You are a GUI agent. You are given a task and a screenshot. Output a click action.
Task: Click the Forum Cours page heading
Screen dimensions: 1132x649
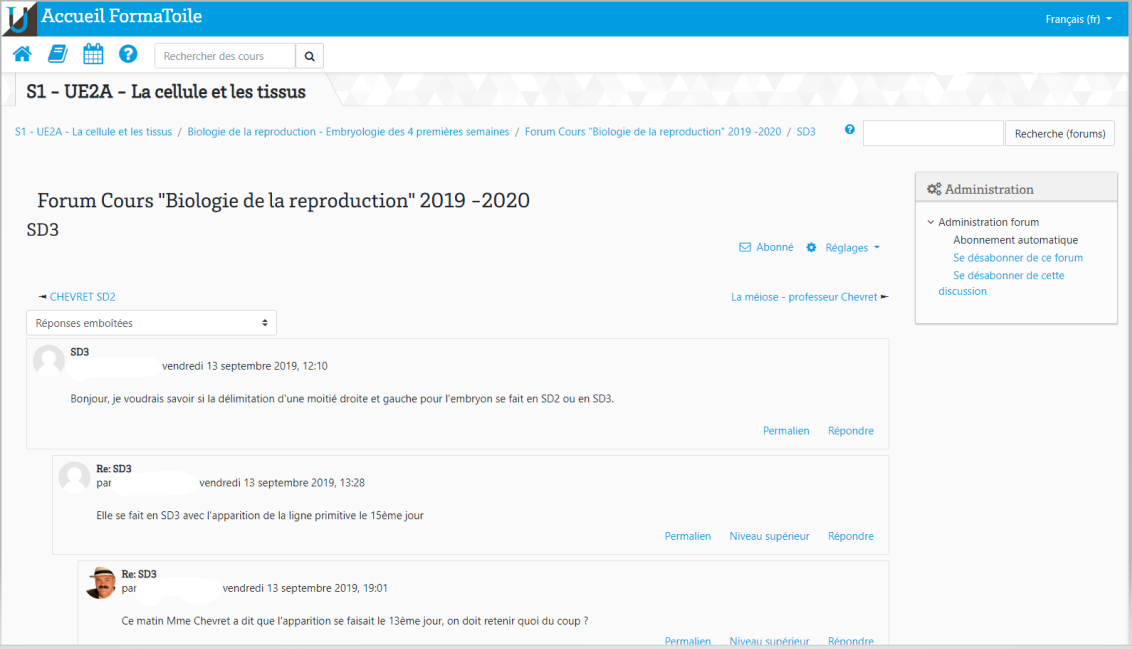(284, 200)
